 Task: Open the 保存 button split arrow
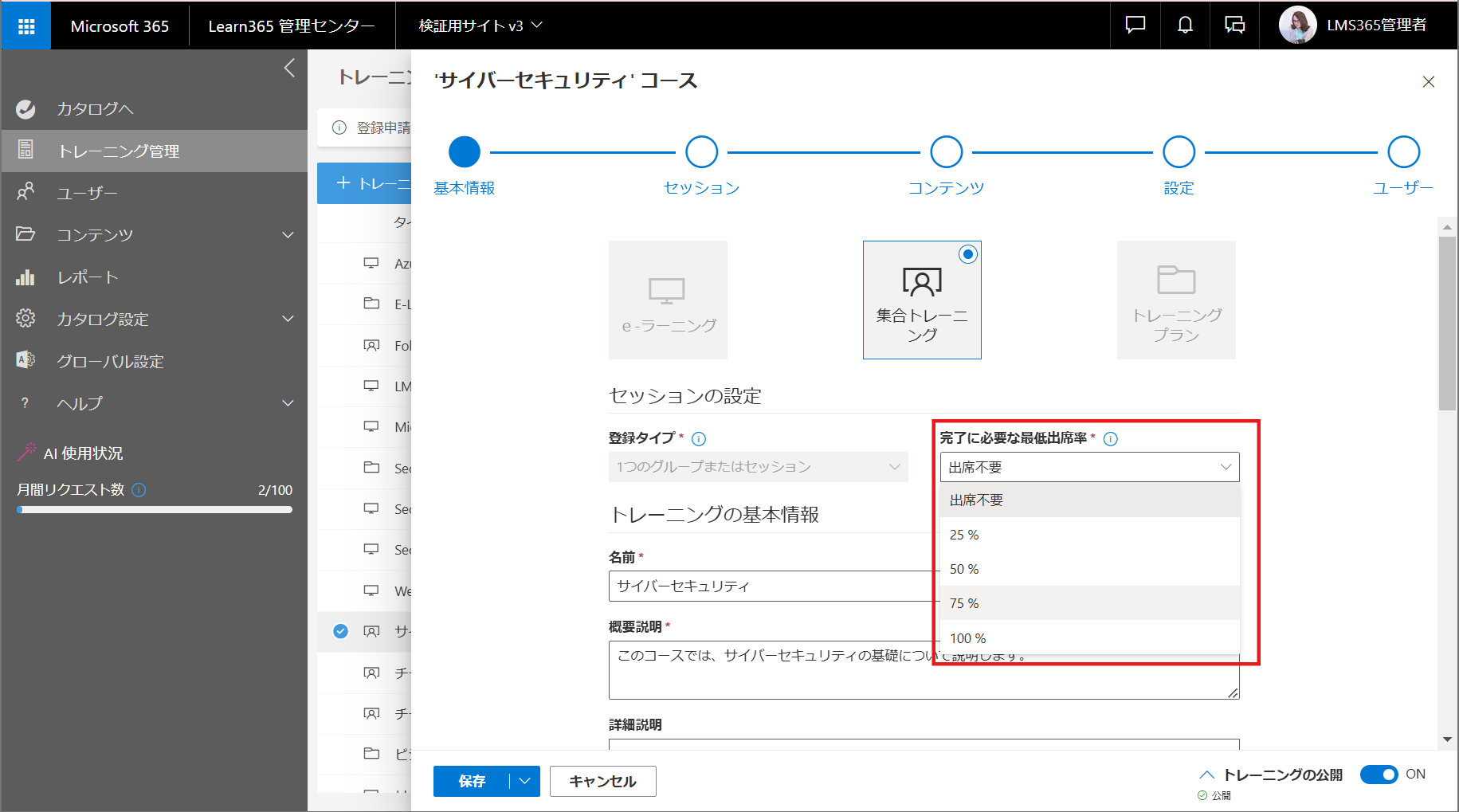pyautogui.click(x=524, y=781)
